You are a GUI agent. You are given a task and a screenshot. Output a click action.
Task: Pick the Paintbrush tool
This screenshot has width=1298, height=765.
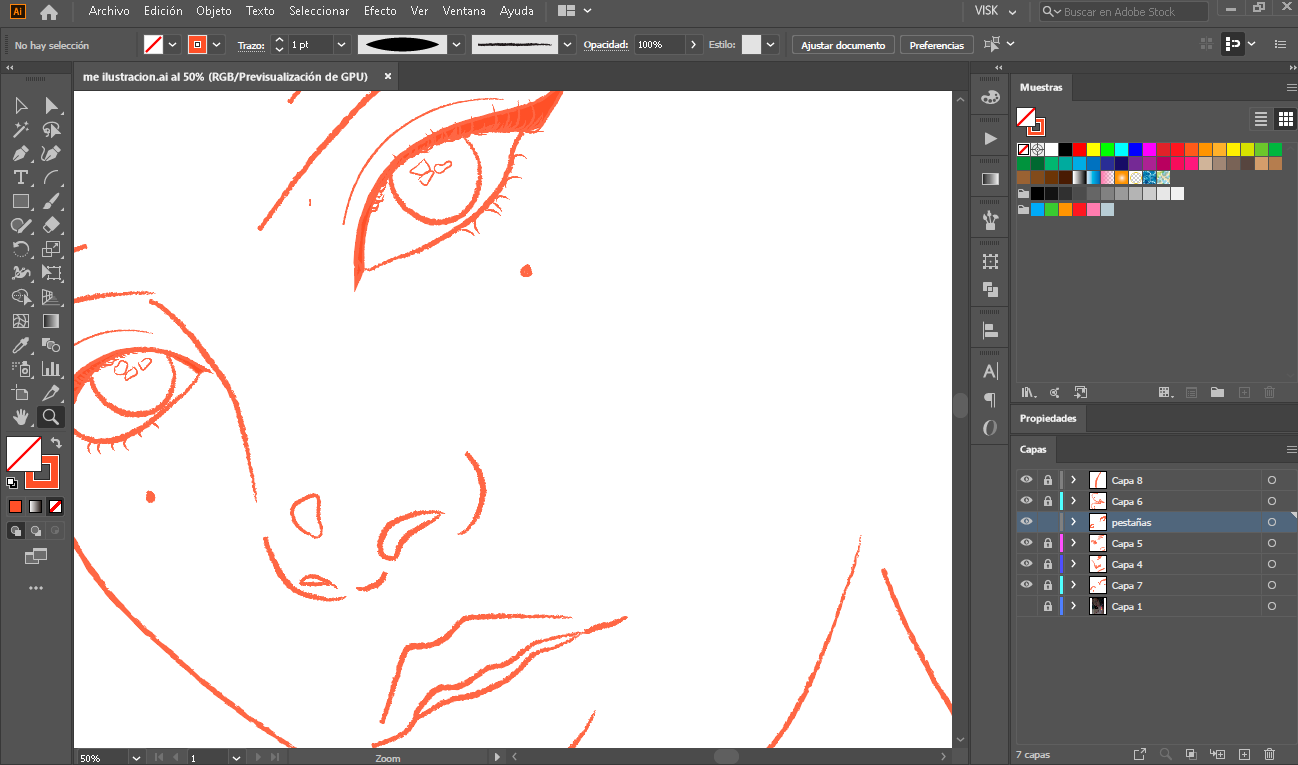[x=51, y=201]
